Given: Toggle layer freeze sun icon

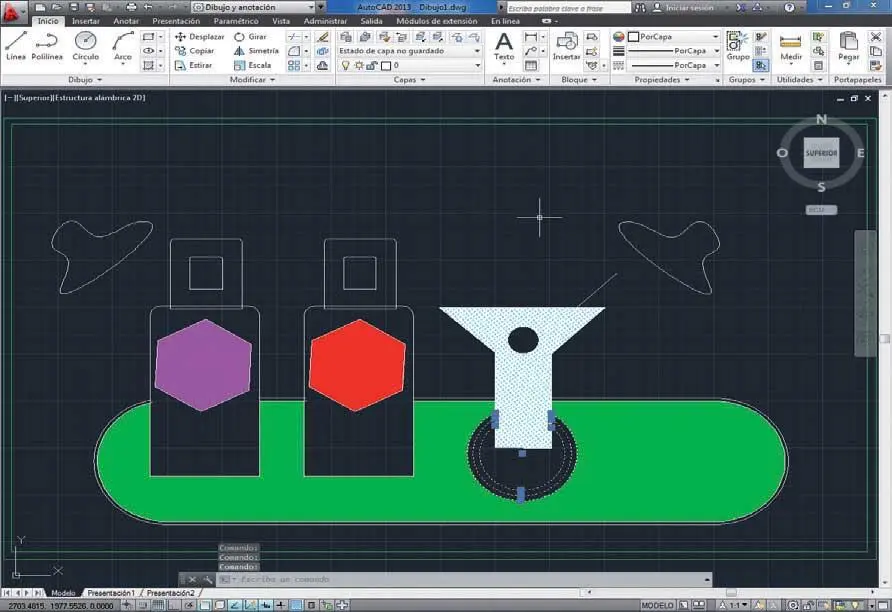Looking at the screenshot, I should (359, 65).
